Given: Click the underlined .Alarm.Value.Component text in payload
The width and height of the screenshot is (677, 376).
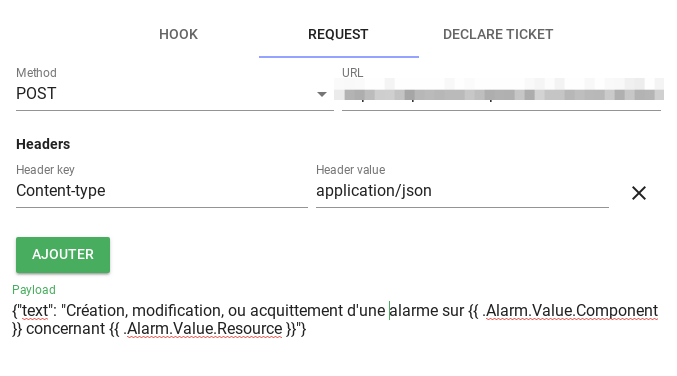Looking at the screenshot, I should coord(570,311).
